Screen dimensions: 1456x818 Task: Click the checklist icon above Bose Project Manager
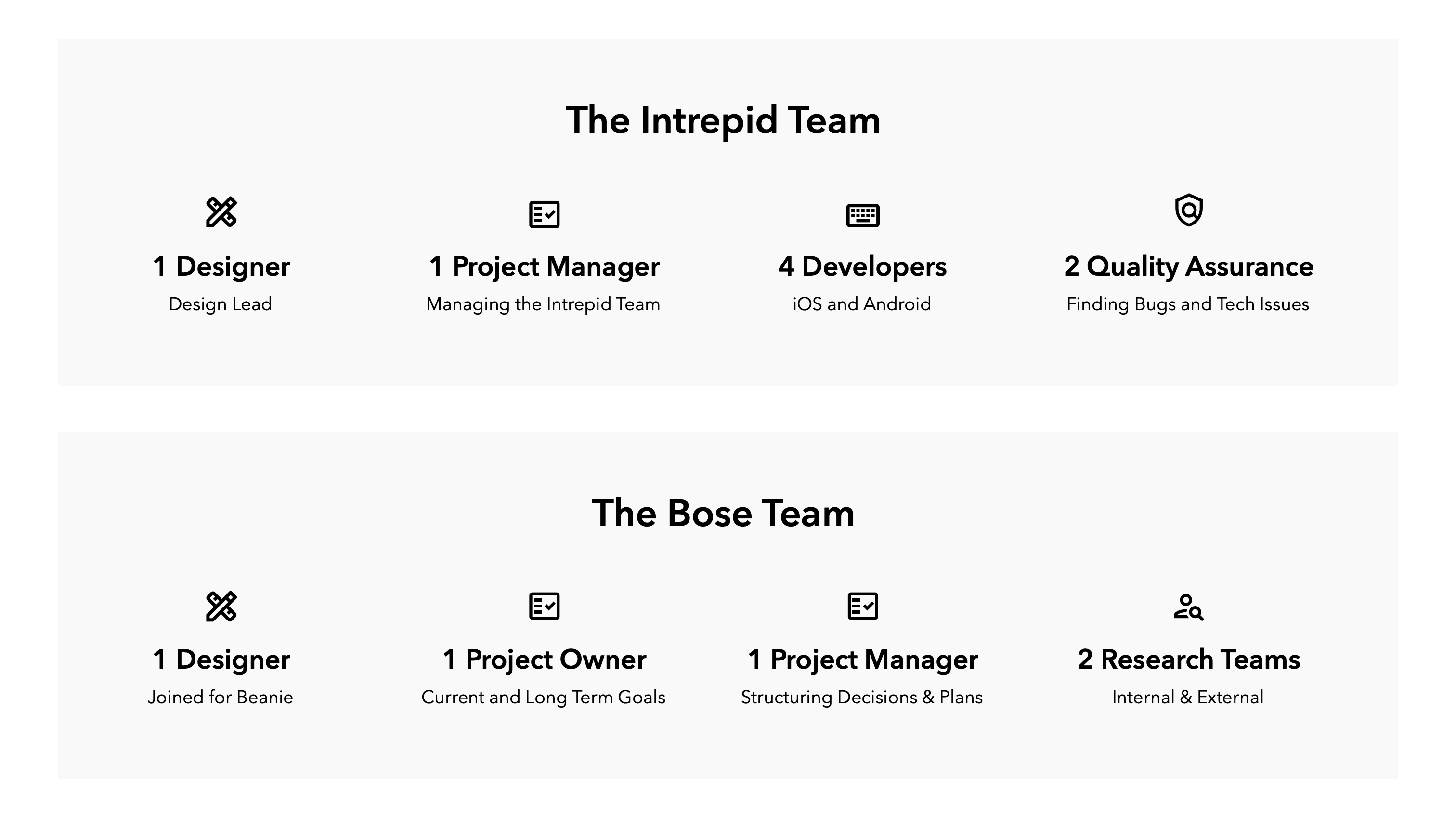coord(863,606)
